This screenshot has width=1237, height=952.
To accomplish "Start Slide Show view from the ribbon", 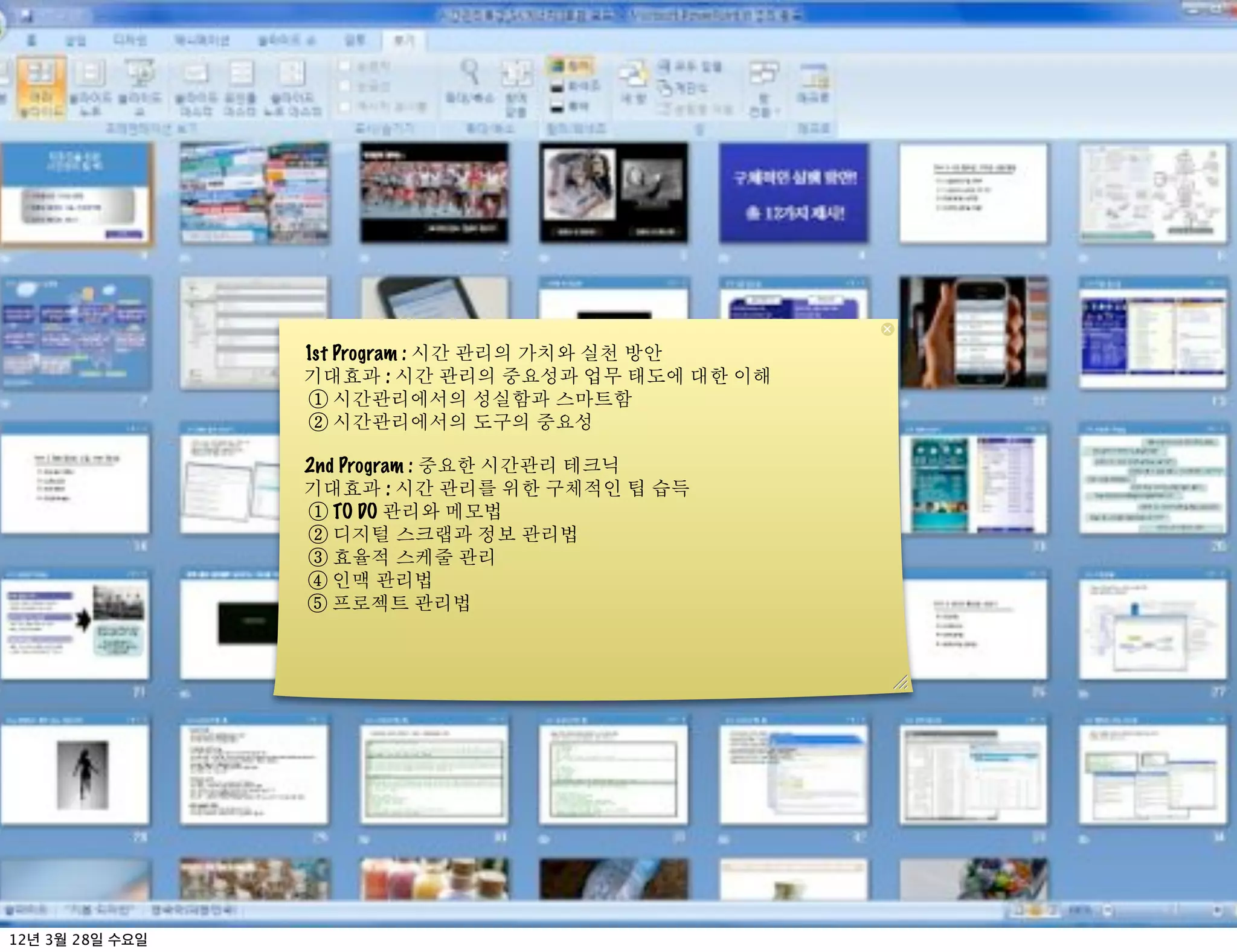I will tap(140, 87).
